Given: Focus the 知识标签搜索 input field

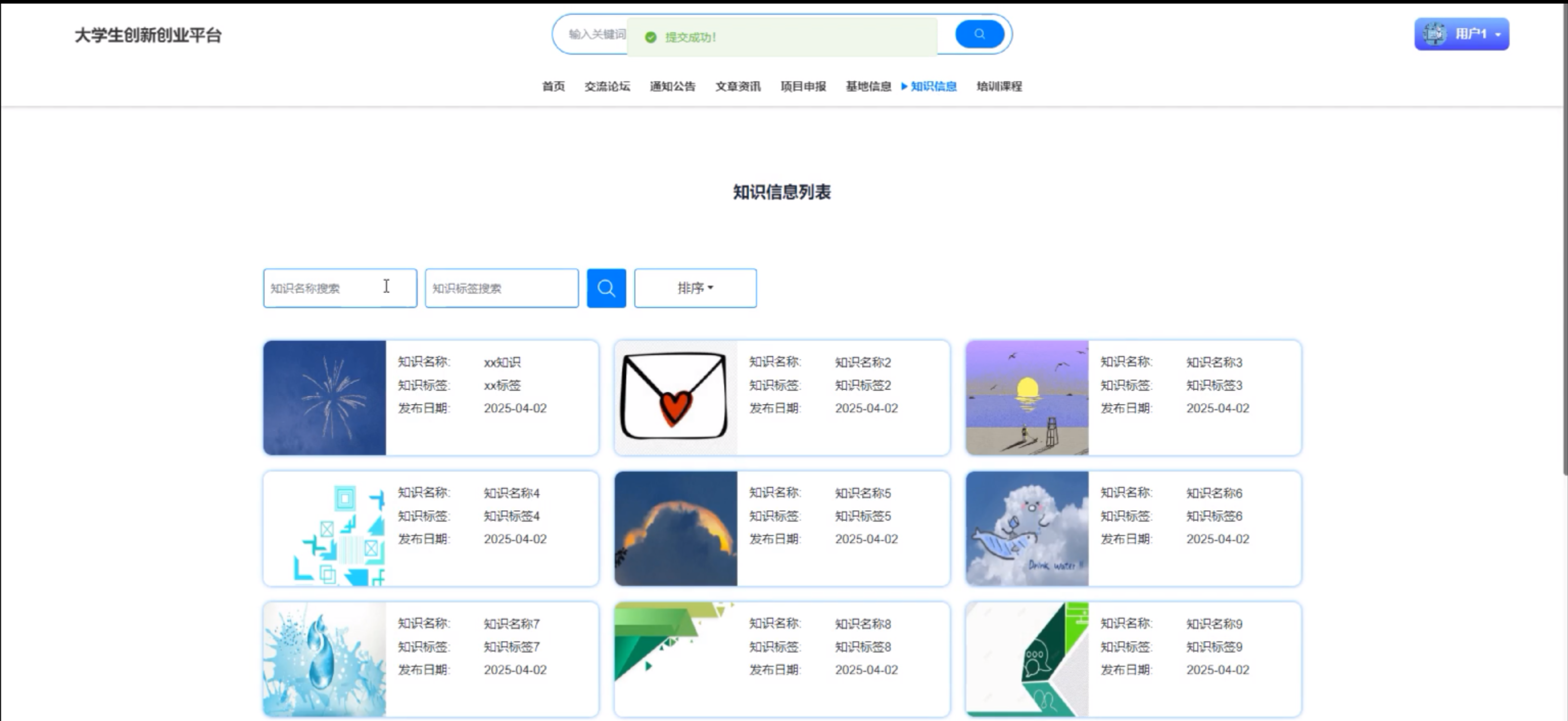Looking at the screenshot, I should pos(501,288).
